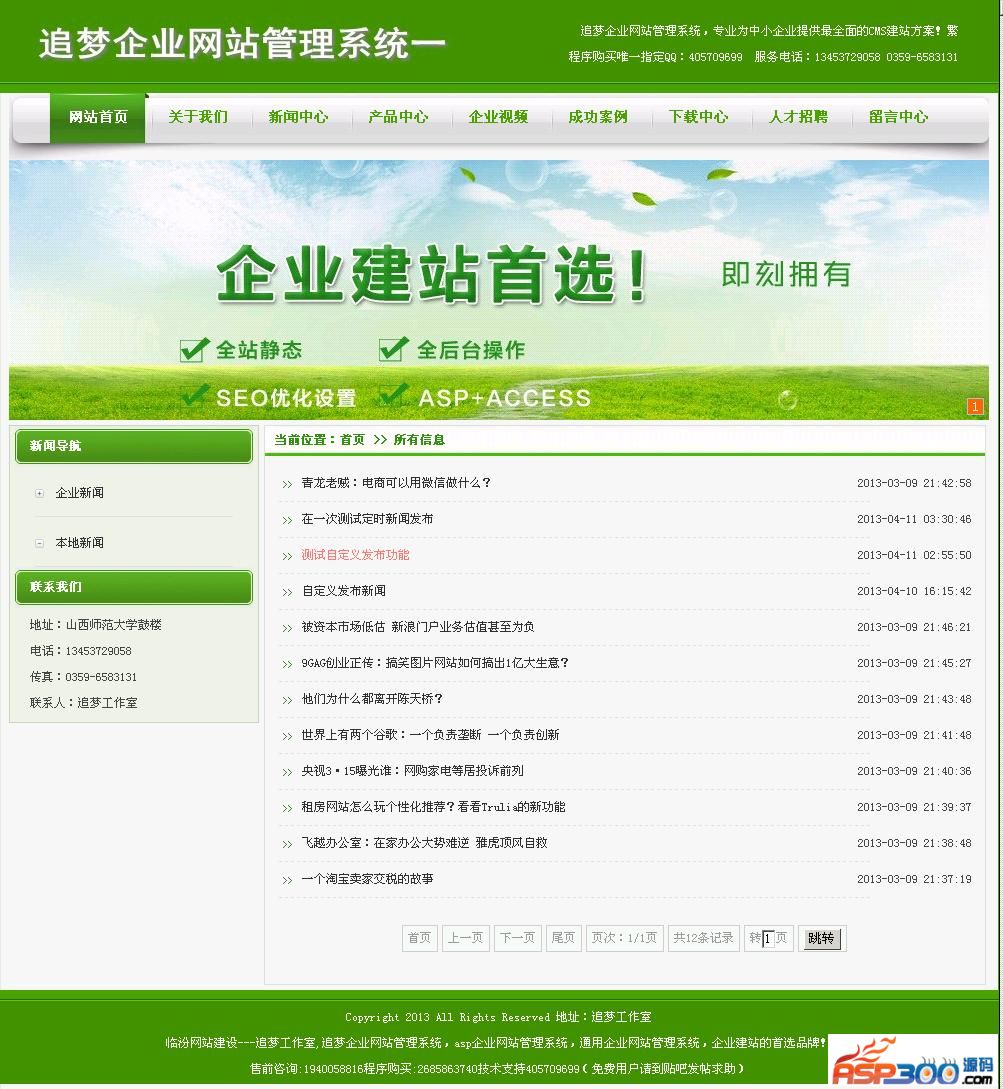1003x1089 pixels.
Task: Open article 一个淘宝卖家交税的故事
Action: (367, 879)
